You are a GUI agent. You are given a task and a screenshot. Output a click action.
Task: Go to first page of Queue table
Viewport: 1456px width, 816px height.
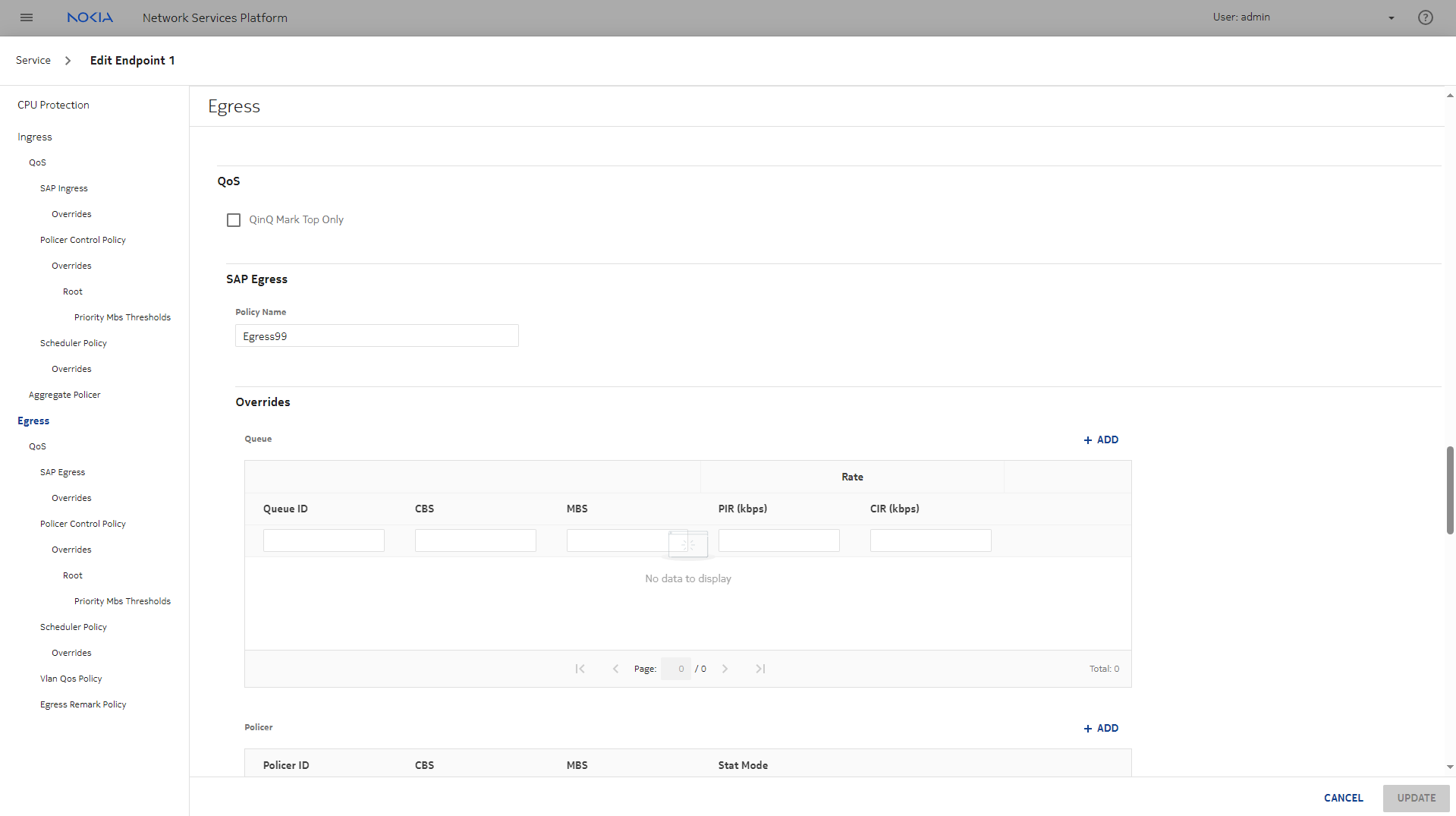tap(580, 669)
